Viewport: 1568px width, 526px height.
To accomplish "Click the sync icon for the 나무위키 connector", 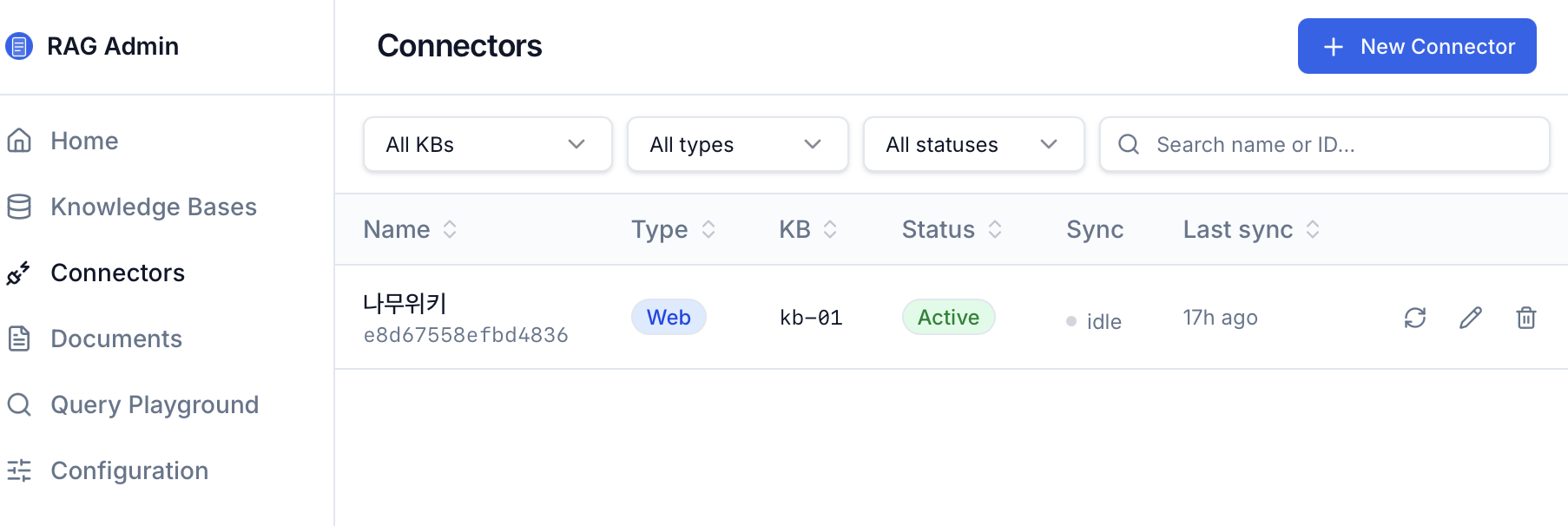I will pyautogui.click(x=1415, y=318).
